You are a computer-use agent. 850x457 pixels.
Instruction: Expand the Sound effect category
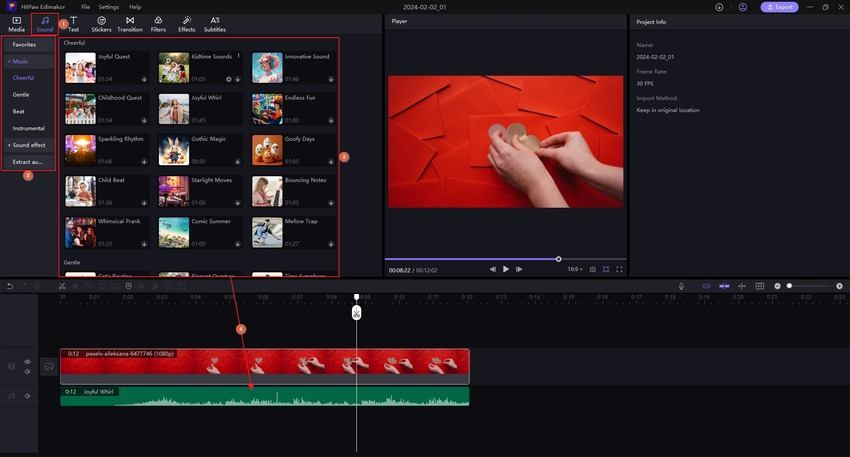pos(29,145)
